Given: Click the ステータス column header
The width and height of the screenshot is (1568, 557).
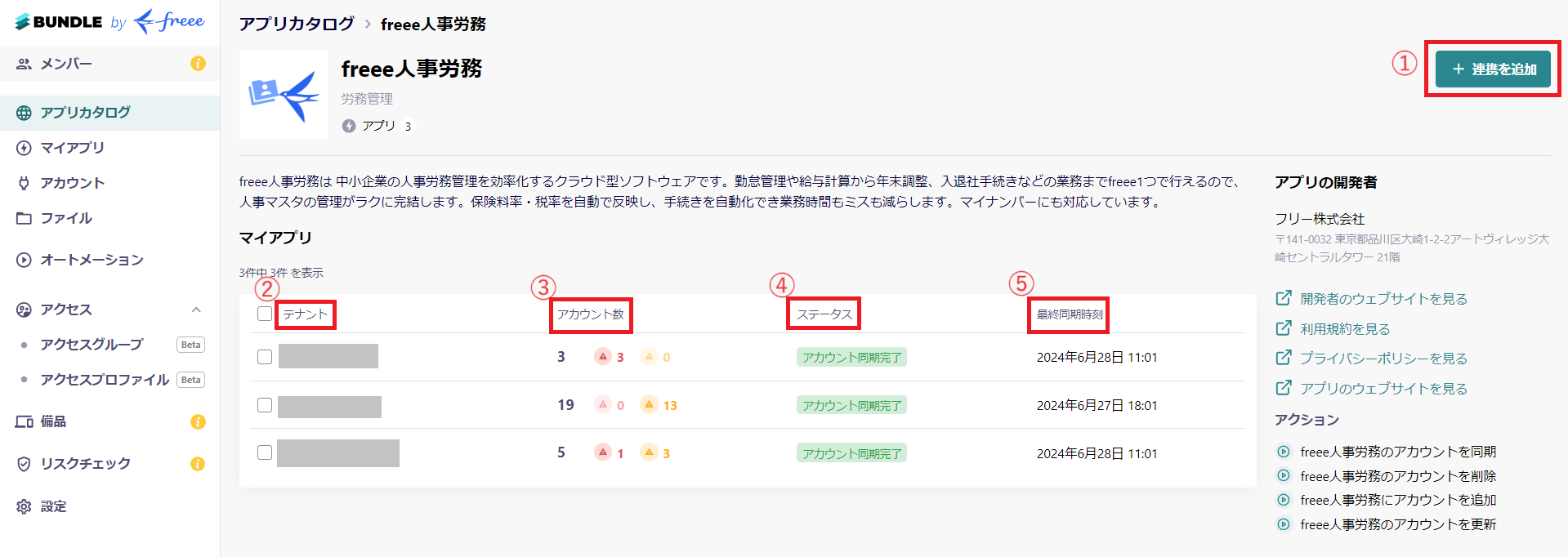Looking at the screenshot, I should coord(824,314).
